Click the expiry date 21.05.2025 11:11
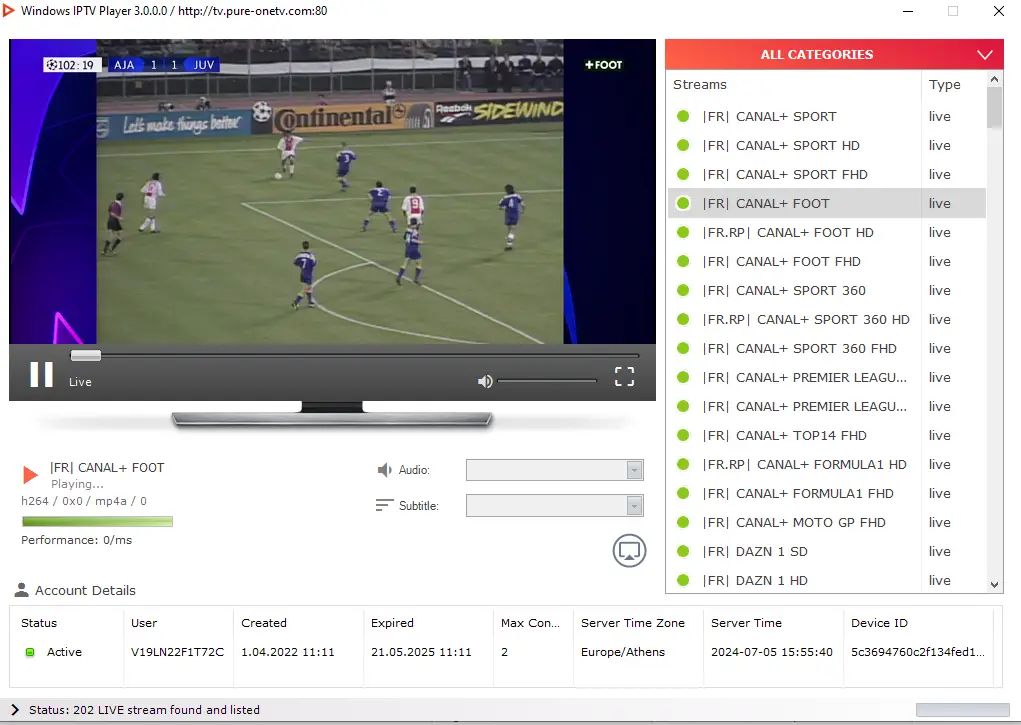 [x=421, y=652]
